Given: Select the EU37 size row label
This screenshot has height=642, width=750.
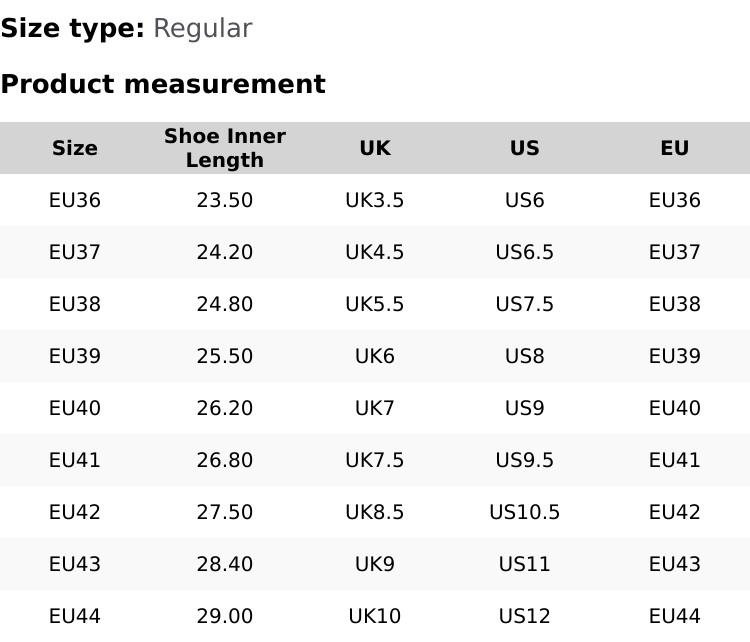Looking at the screenshot, I should tap(75, 252).
